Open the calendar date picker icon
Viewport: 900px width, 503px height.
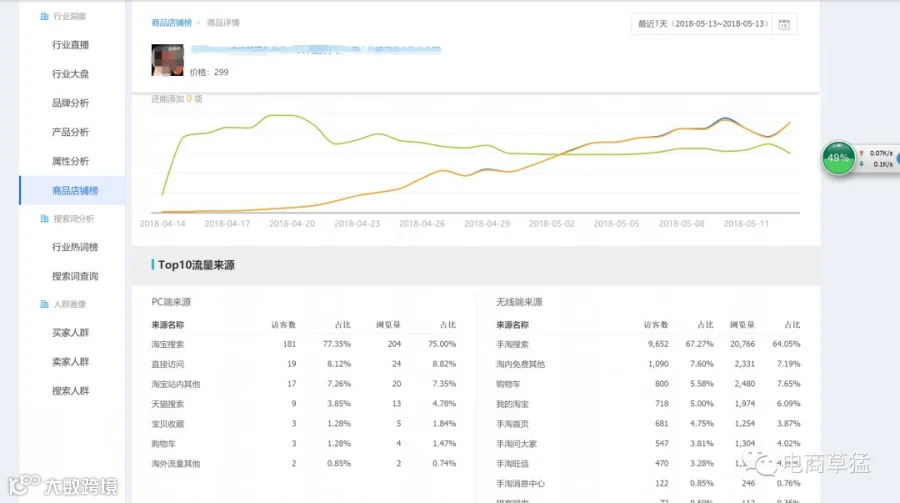[783, 24]
